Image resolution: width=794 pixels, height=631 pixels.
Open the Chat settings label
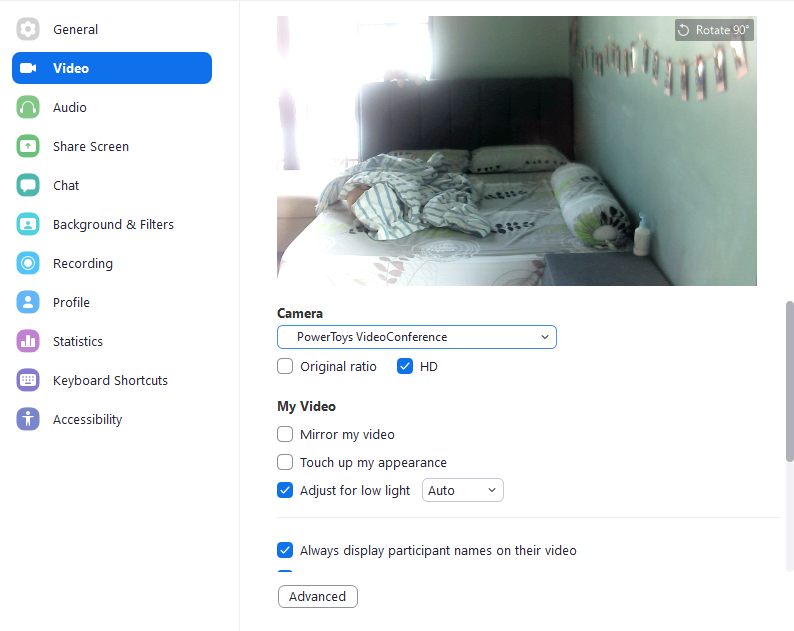coord(66,185)
